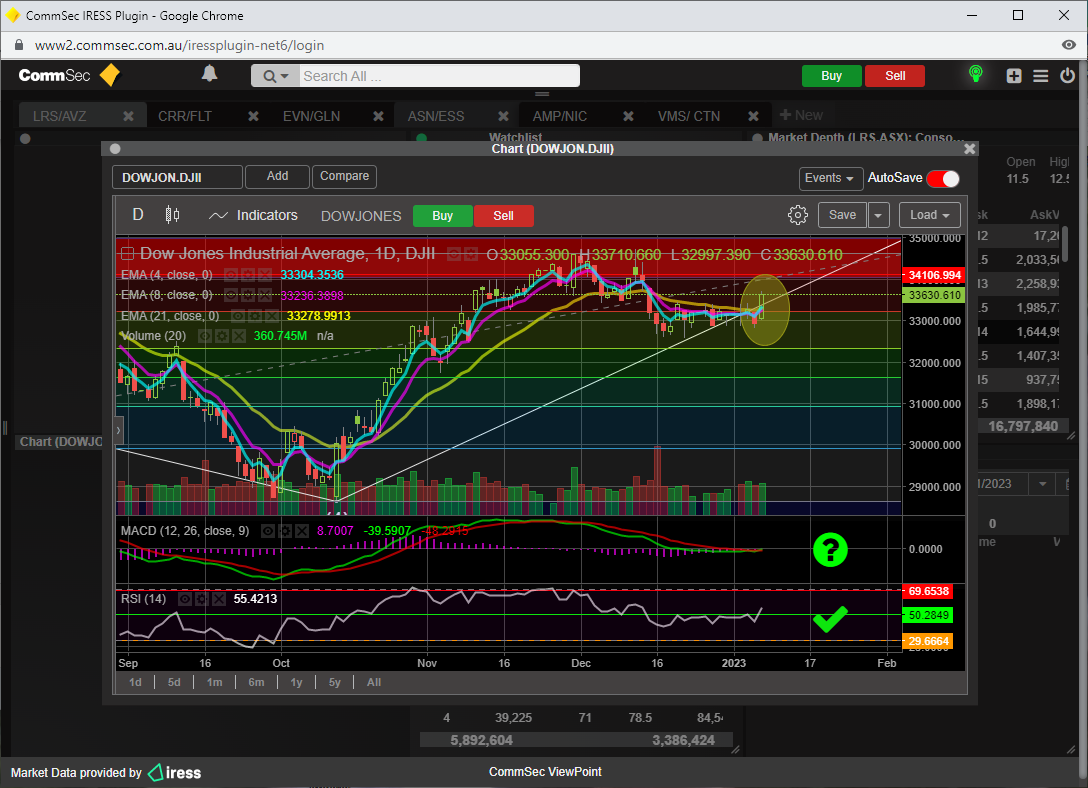The height and width of the screenshot is (788, 1088).
Task: Switch to the EVN/GLN tab
Action: 312,116
